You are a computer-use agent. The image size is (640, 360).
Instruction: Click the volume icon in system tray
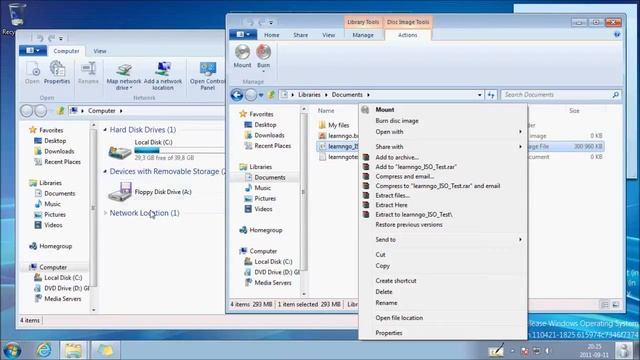(x=547, y=351)
